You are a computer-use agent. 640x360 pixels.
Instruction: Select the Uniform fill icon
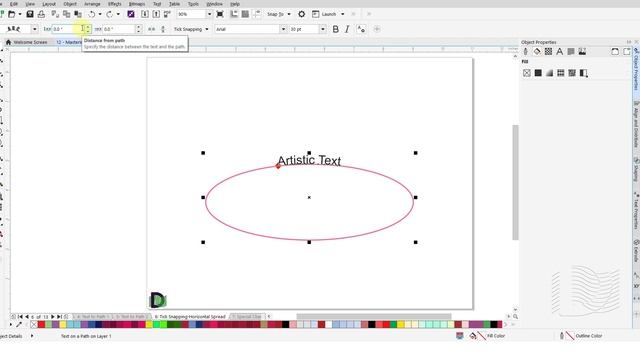click(538, 73)
